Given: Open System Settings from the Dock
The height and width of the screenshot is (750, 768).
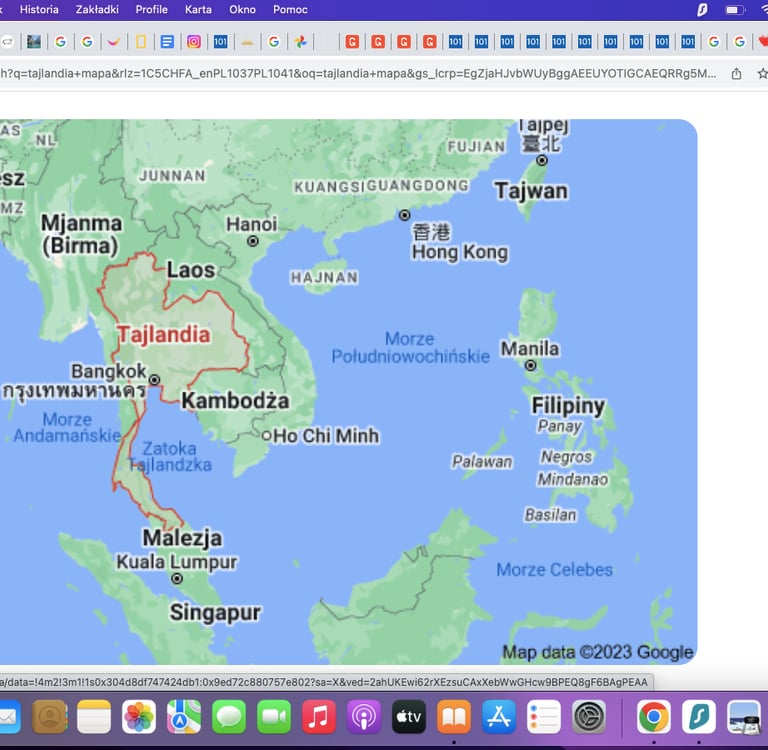Looking at the screenshot, I should click(x=589, y=717).
